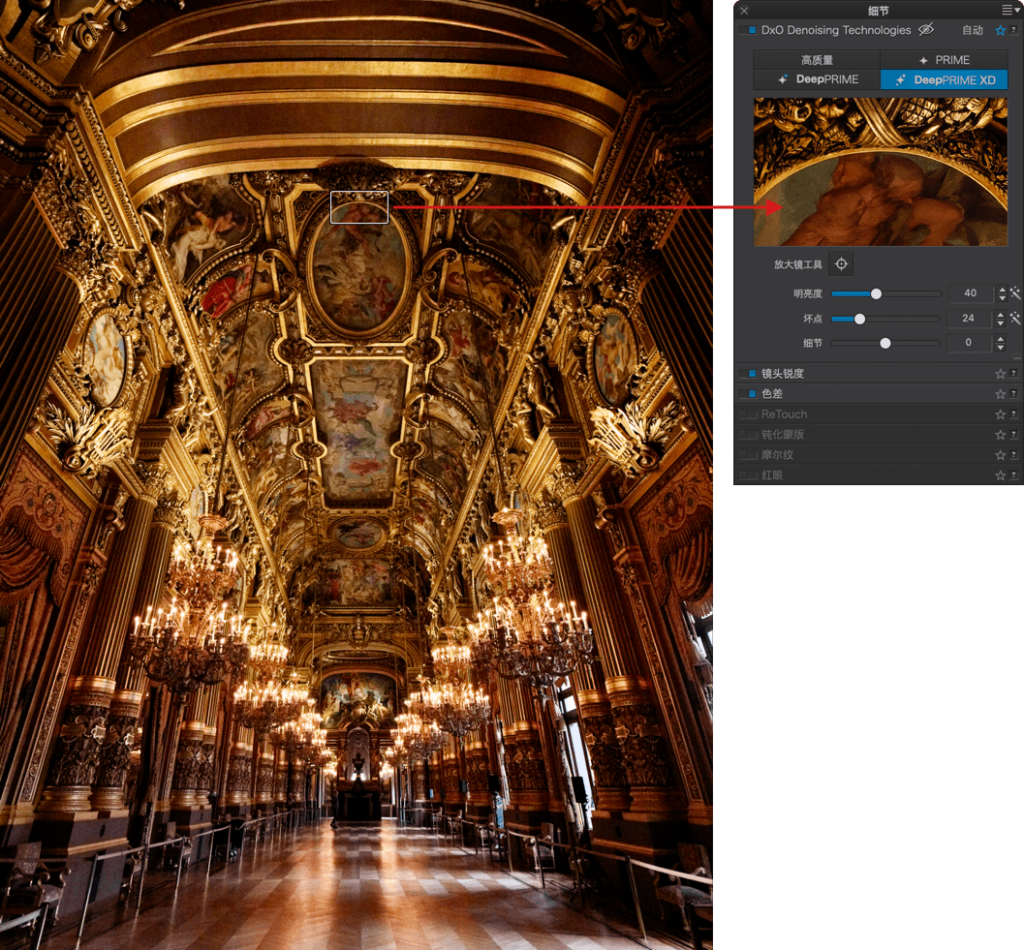Click the 细节 value field showing 0
Image resolution: width=1024 pixels, height=950 pixels.
pos(968,342)
